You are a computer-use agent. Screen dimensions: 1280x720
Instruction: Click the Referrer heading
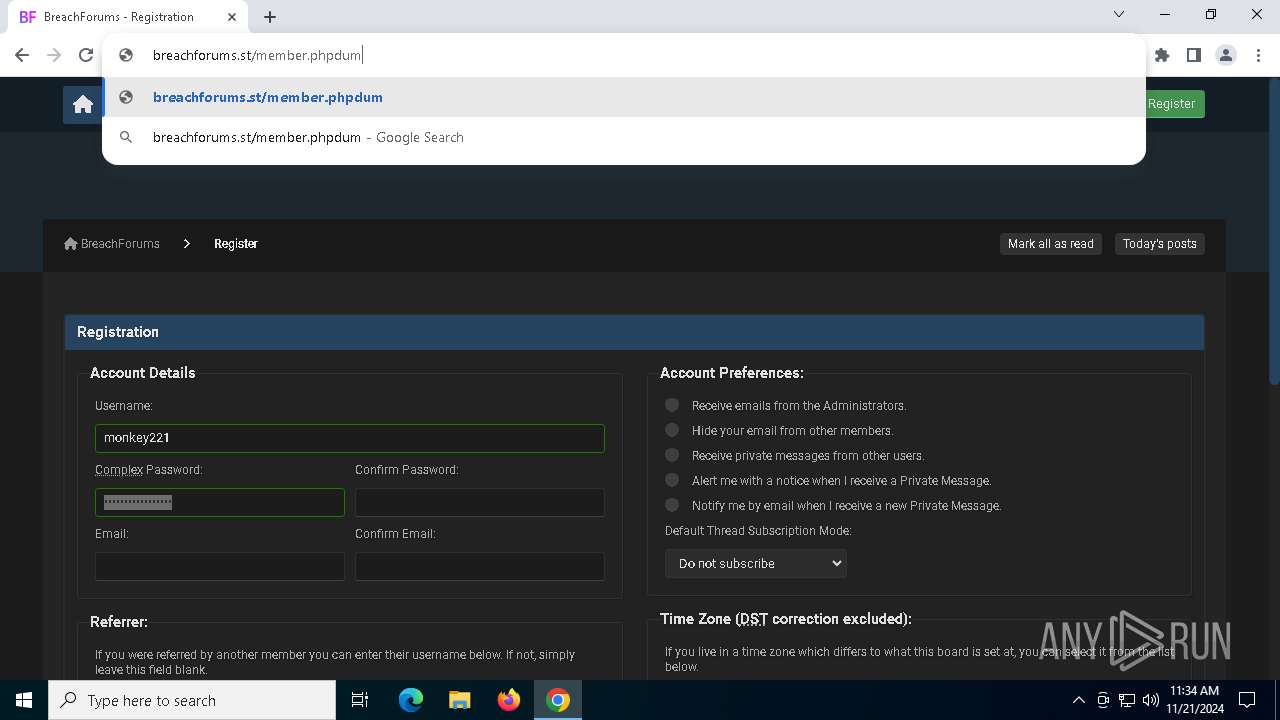click(x=119, y=622)
